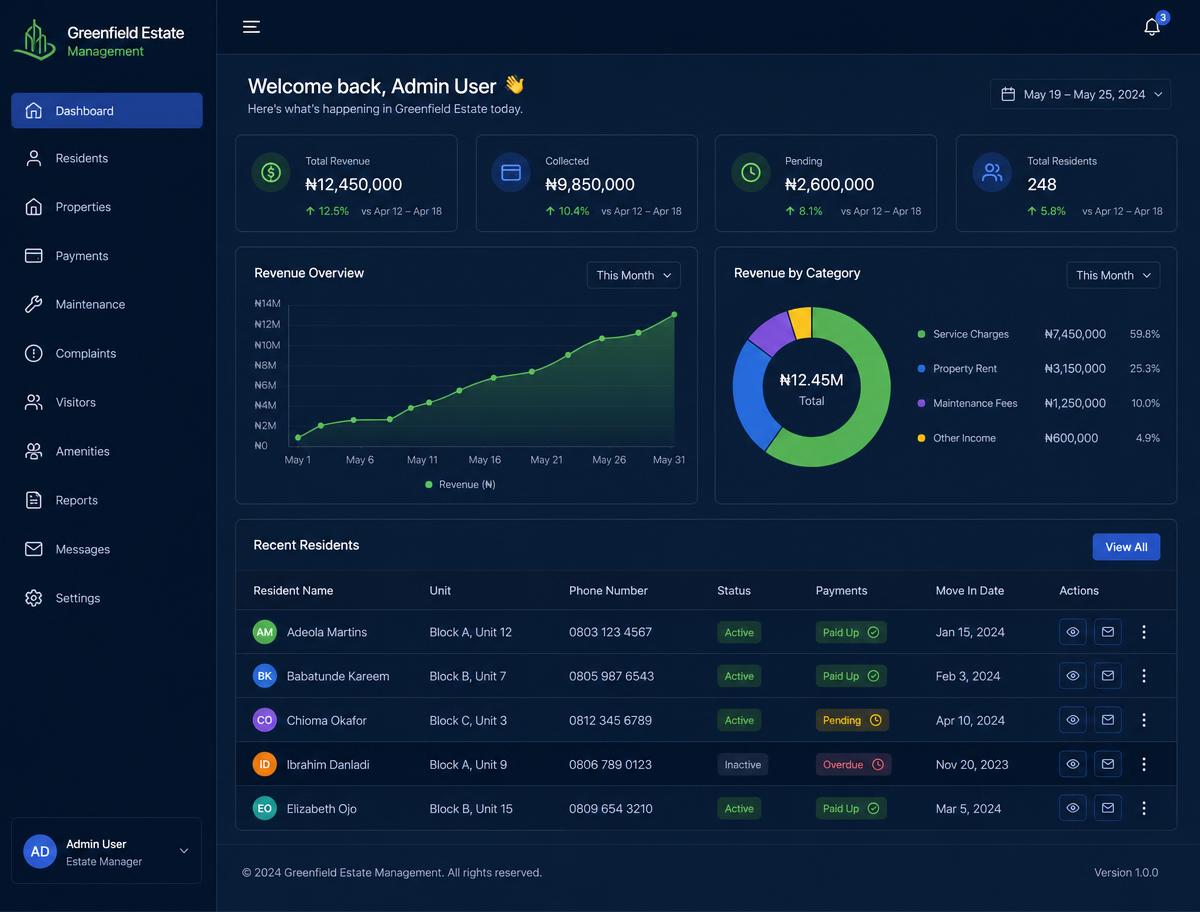Open Maintenance section
Image resolution: width=1200 pixels, height=912 pixels.
107,304
